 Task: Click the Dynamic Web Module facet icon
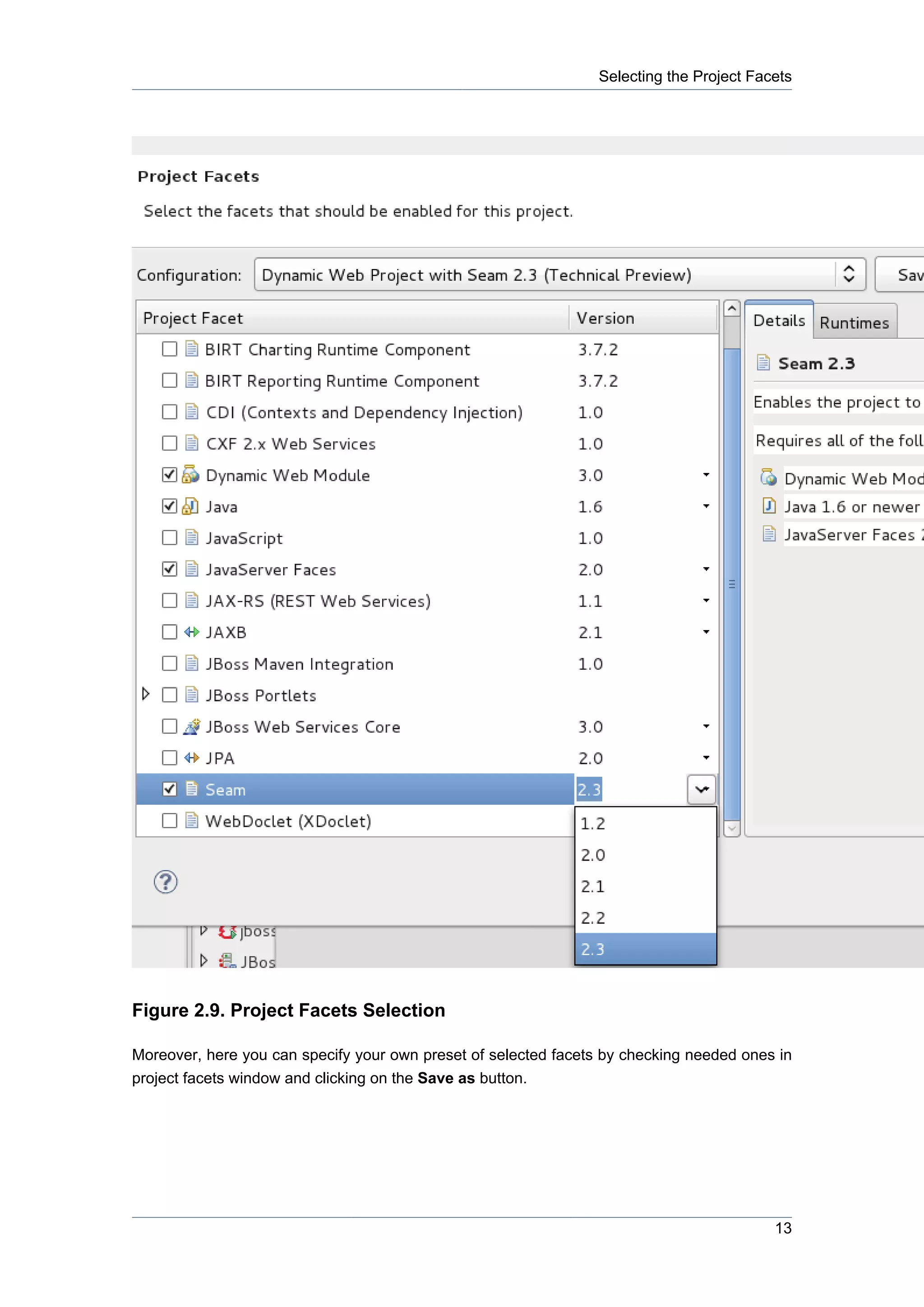190,475
